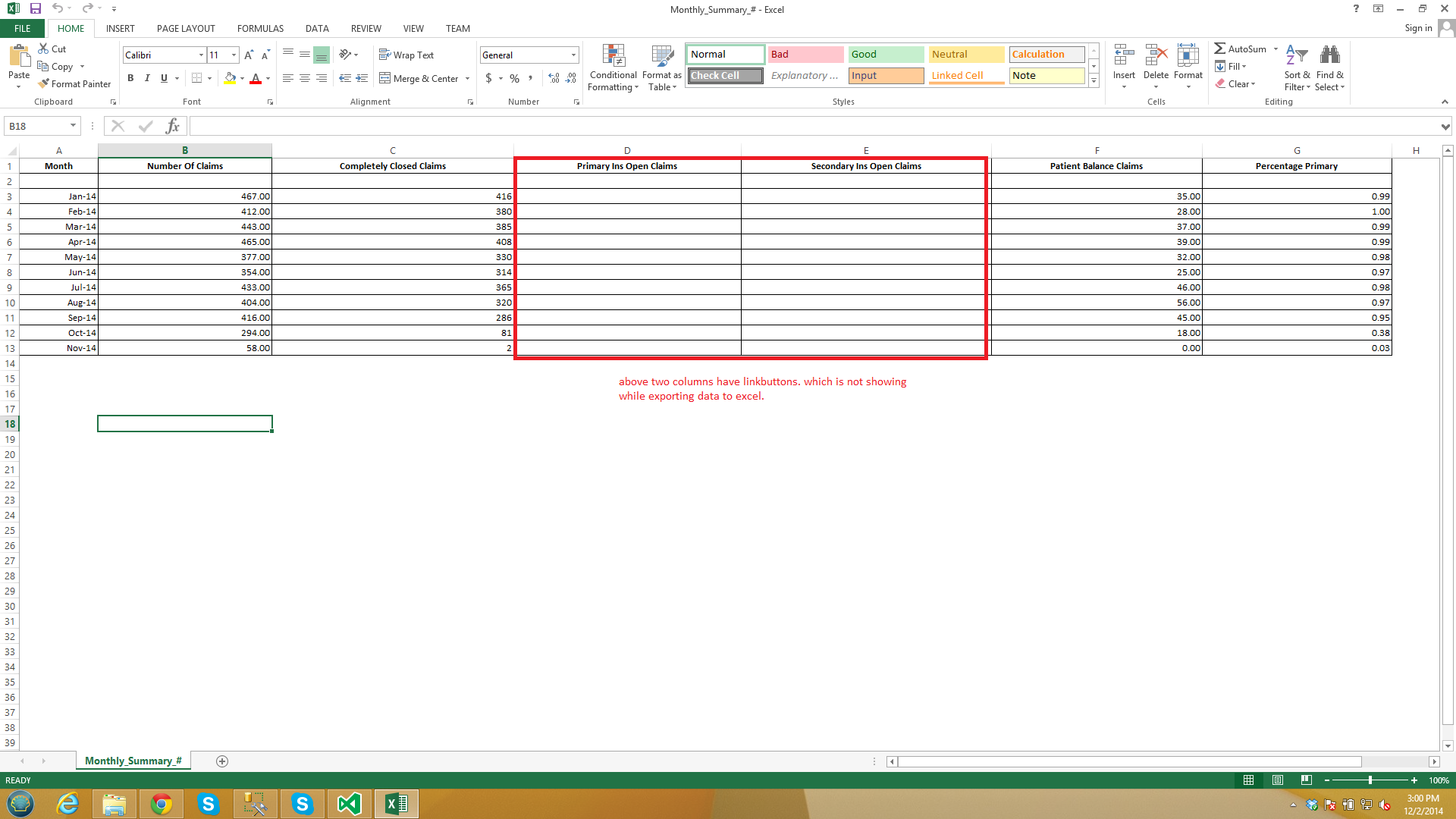The image size is (1456, 819).
Task: Expand the General number format dropdown
Action: 573,55
